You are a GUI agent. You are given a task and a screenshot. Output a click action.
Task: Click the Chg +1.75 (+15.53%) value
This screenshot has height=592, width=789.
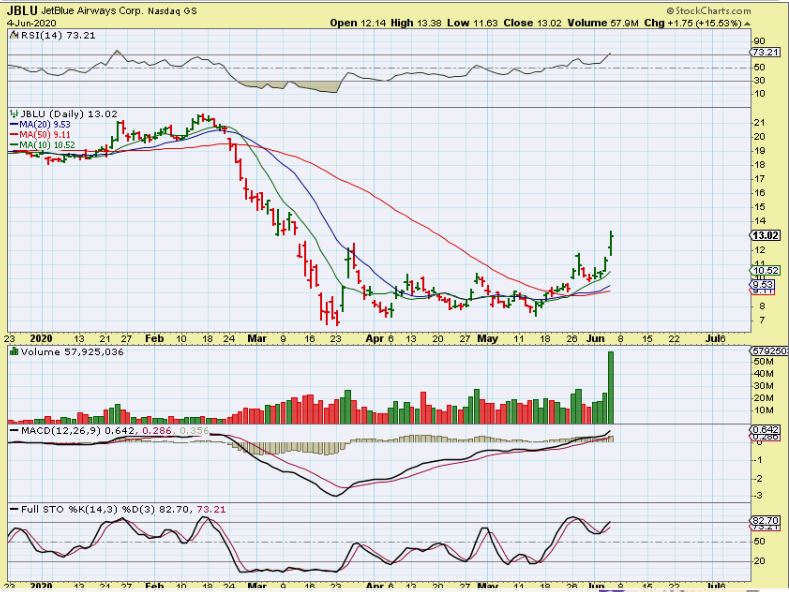[693, 23]
